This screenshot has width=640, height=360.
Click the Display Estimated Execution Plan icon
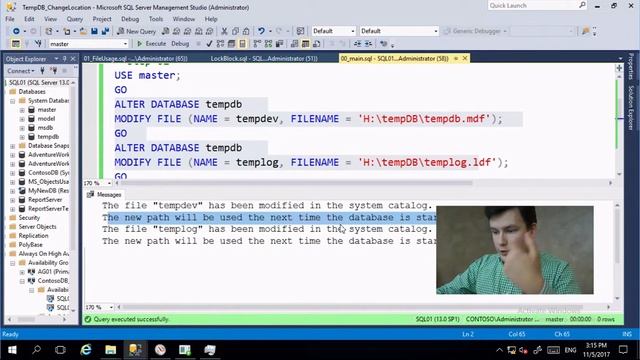(220, 44)
